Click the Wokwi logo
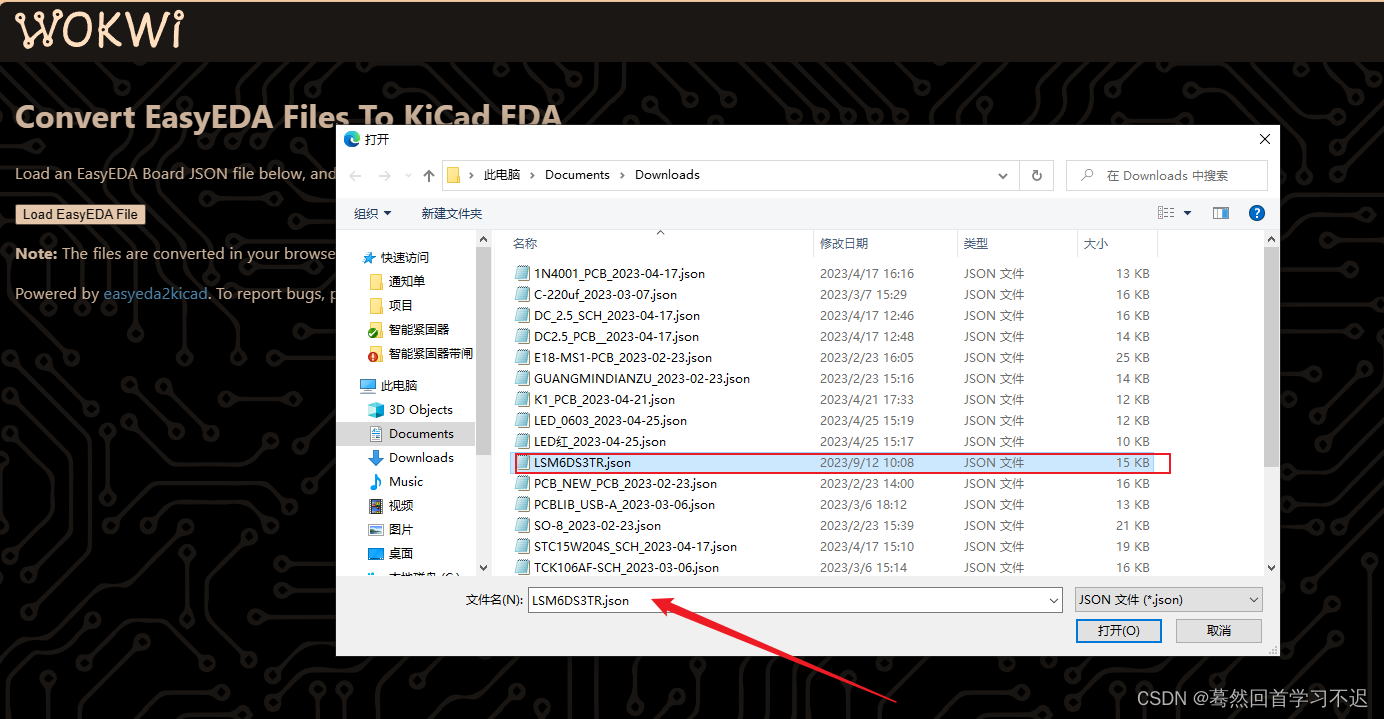This screenshot has width=1384, height=719. [99, 30]
